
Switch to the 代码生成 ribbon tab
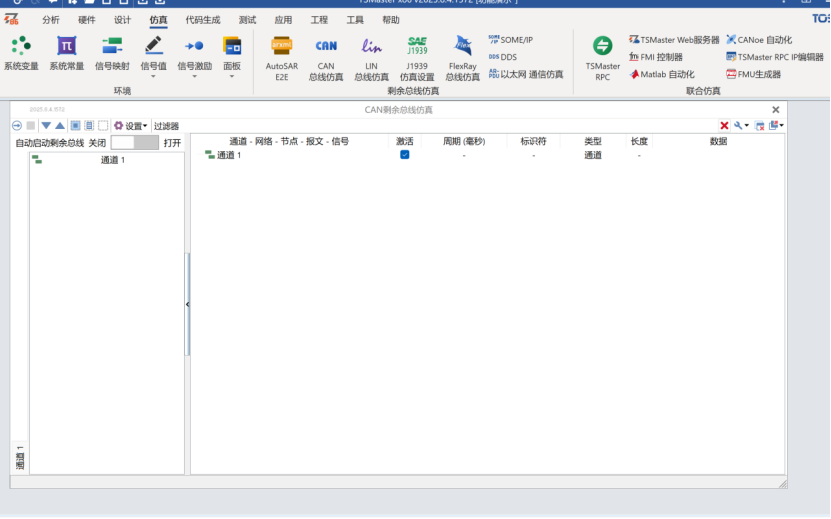tap(203, 20)
